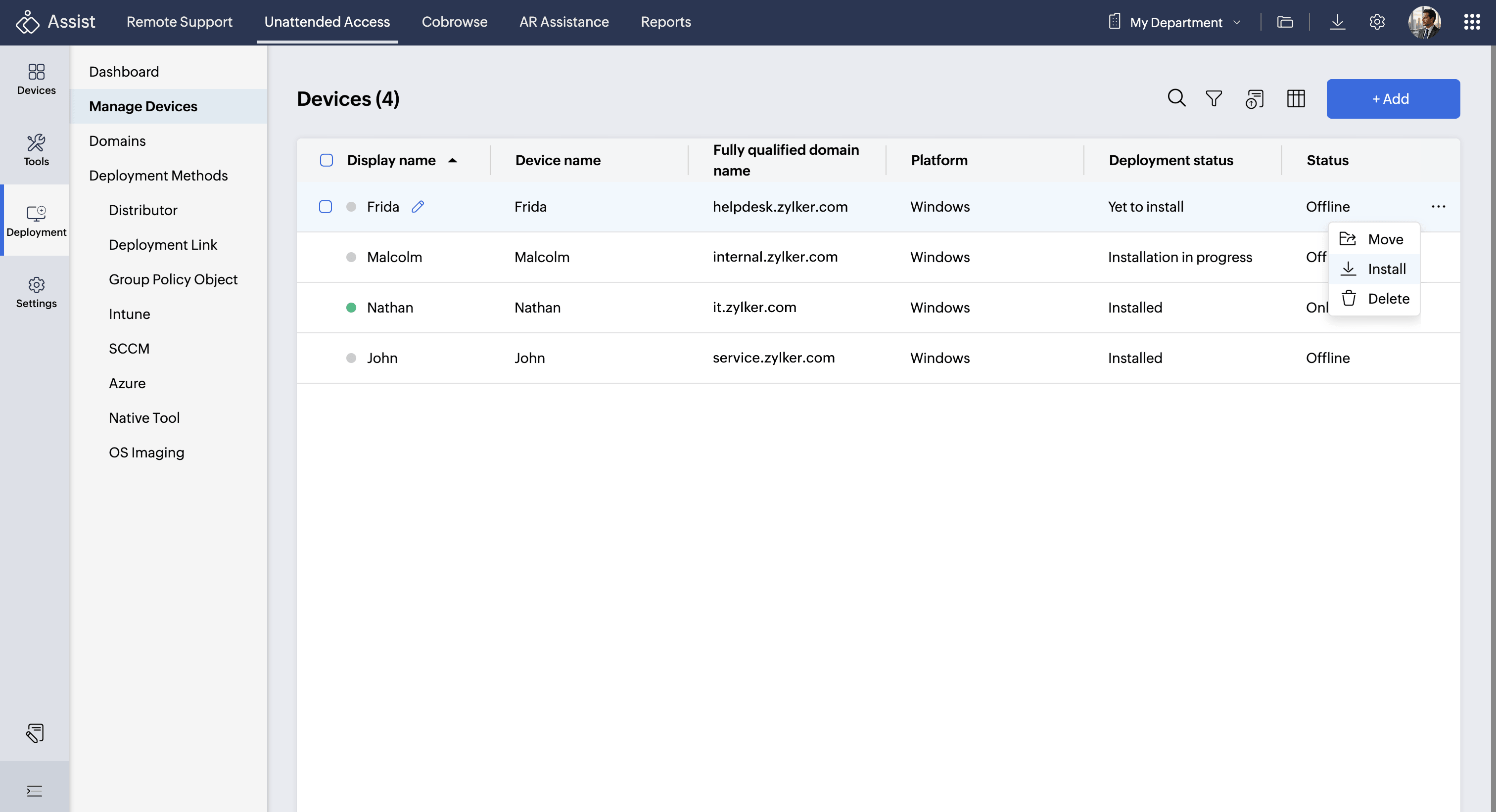Screen dimensions: 1496x812
Task: Open the filter funnel icon
Action: [1213, 98]
